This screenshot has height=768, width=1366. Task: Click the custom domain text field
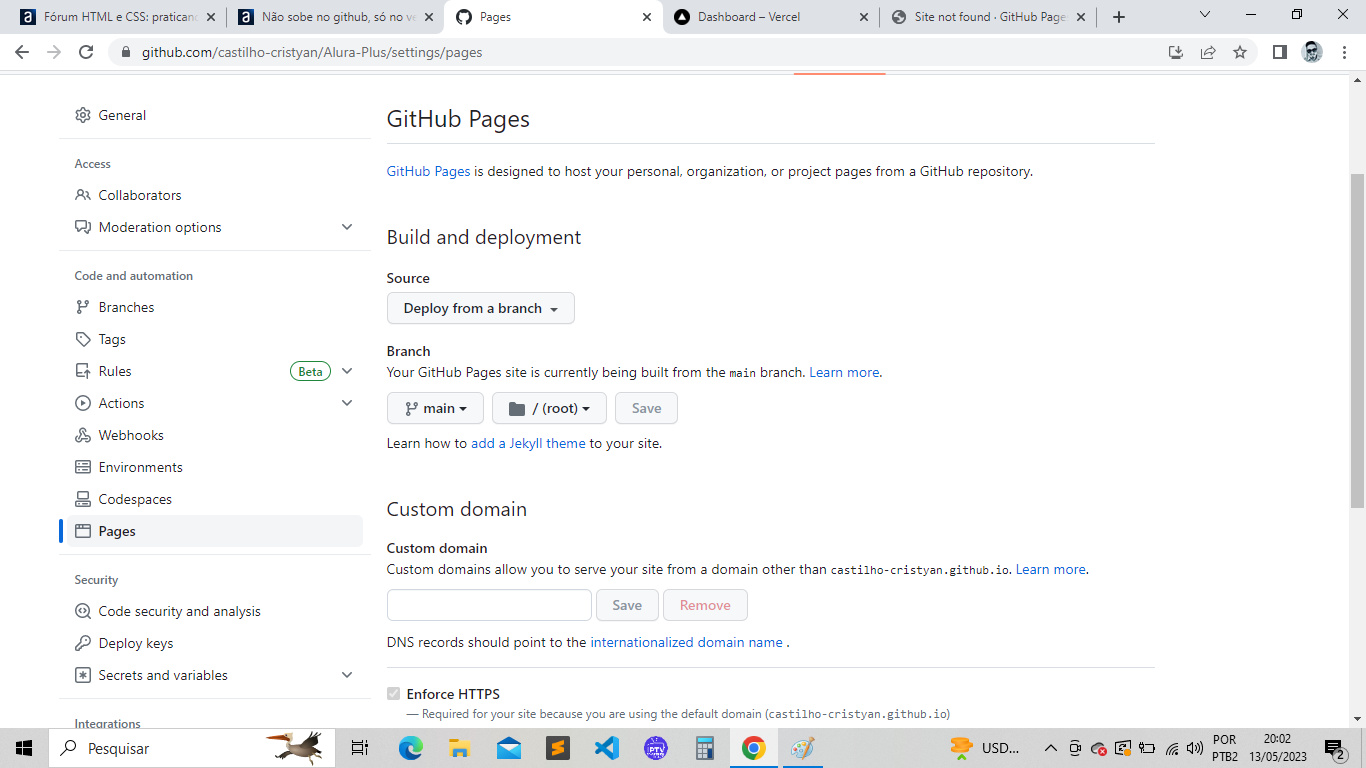pyautogui.click(x=490, y=605)
